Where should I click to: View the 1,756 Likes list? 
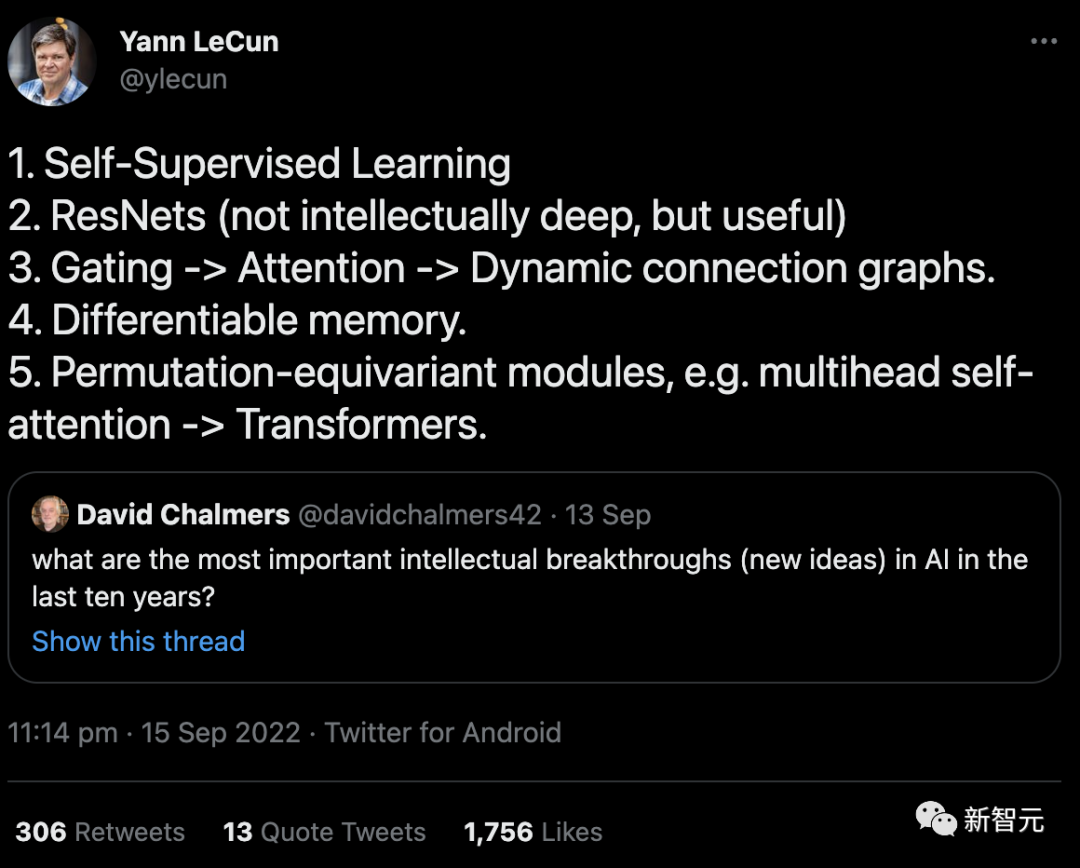tap(531, 831)
